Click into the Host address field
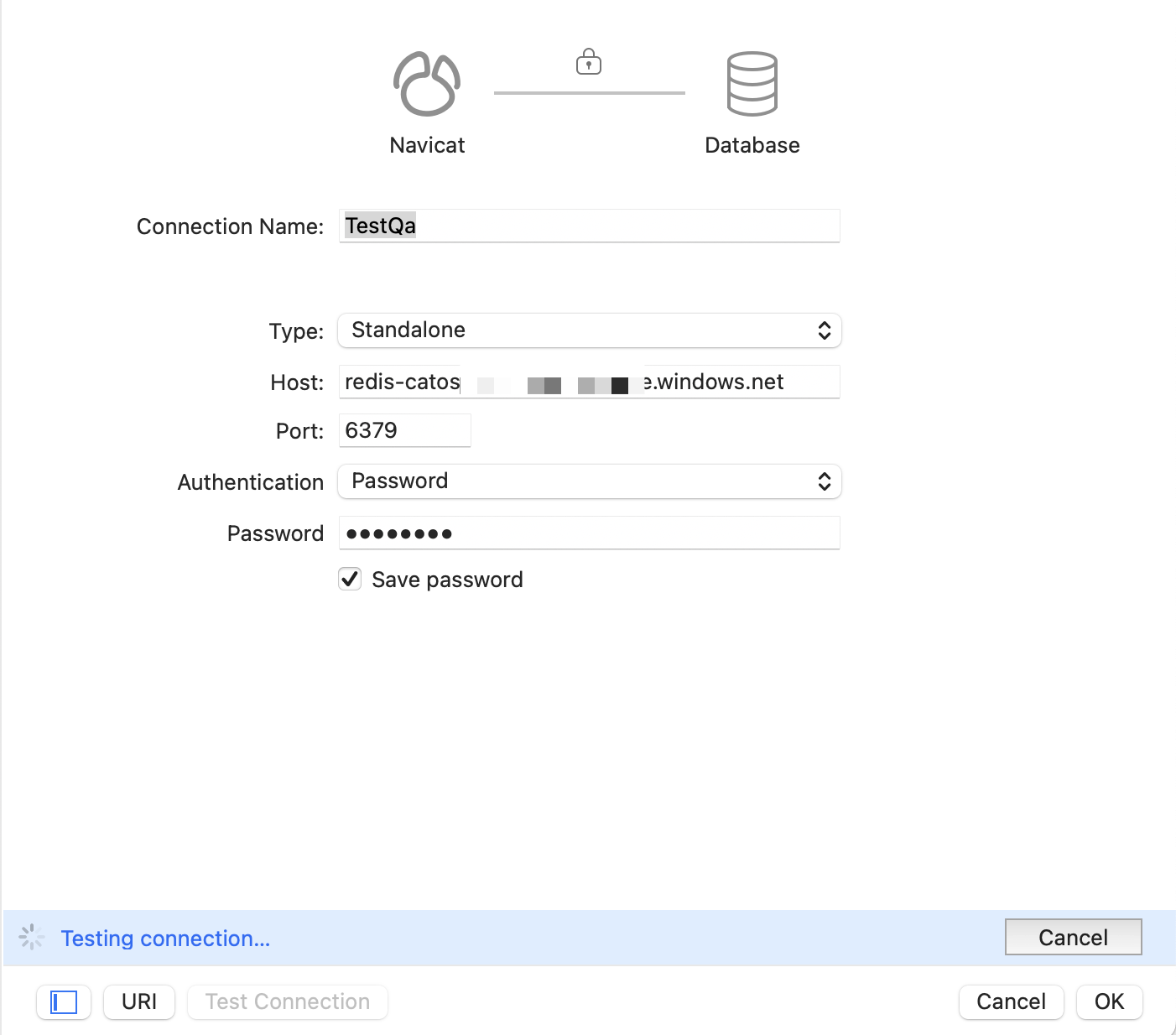This screenshot has width=1176, height=1035. 589,382
